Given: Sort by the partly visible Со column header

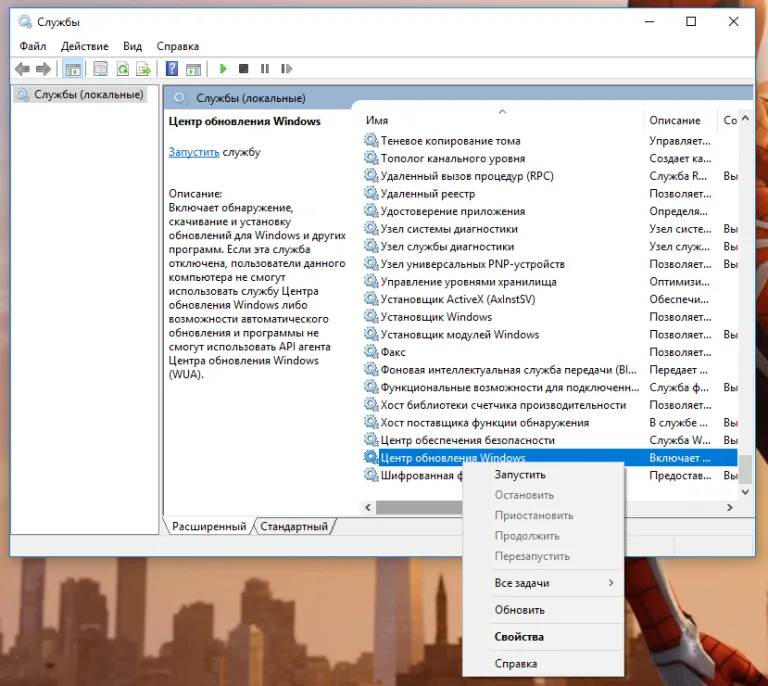Looking at the screenshot, I should pyautogui.click(x=729, y=120).
